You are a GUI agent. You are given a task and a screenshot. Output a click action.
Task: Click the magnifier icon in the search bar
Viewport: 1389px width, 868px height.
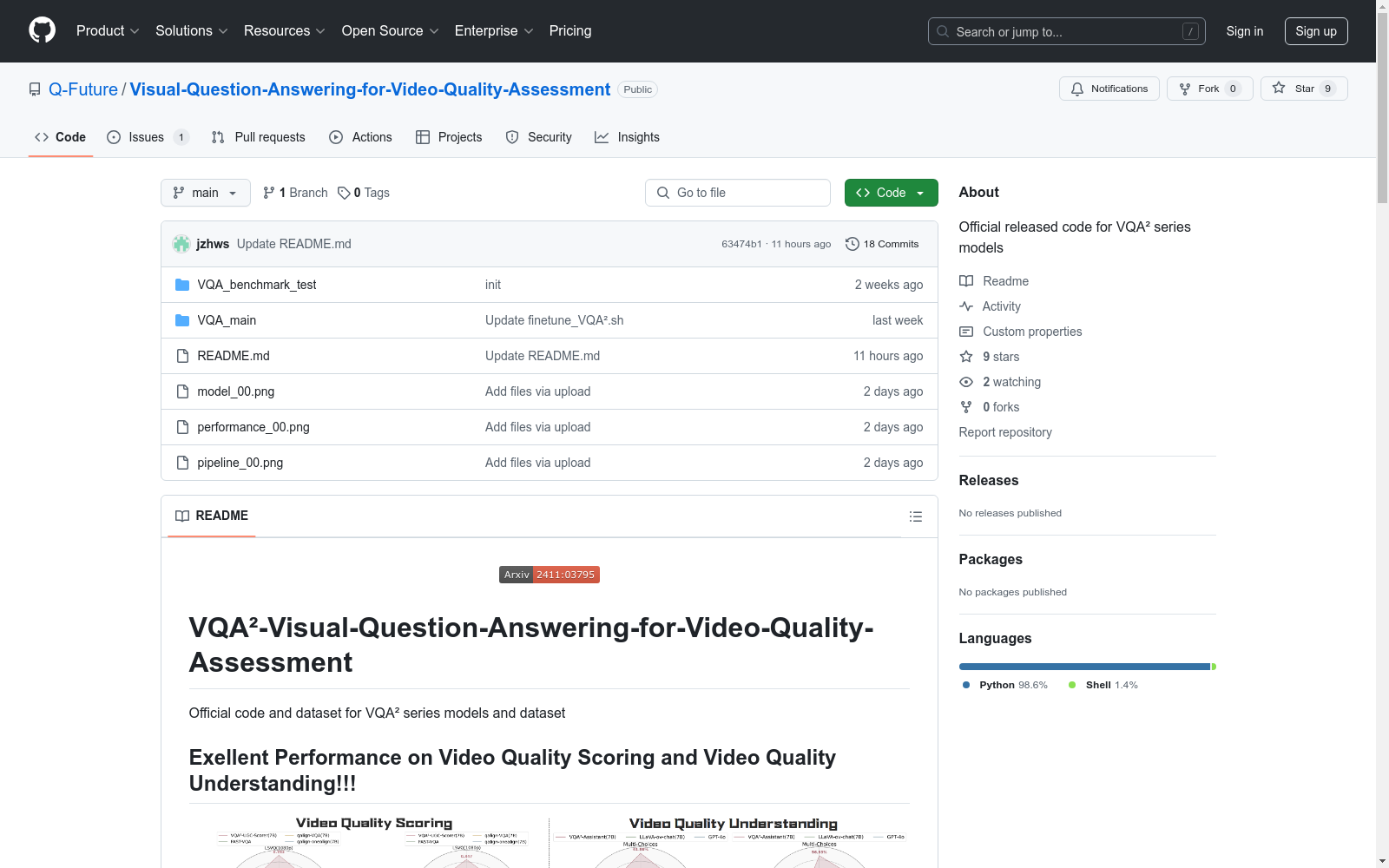[x=943, y=31]
